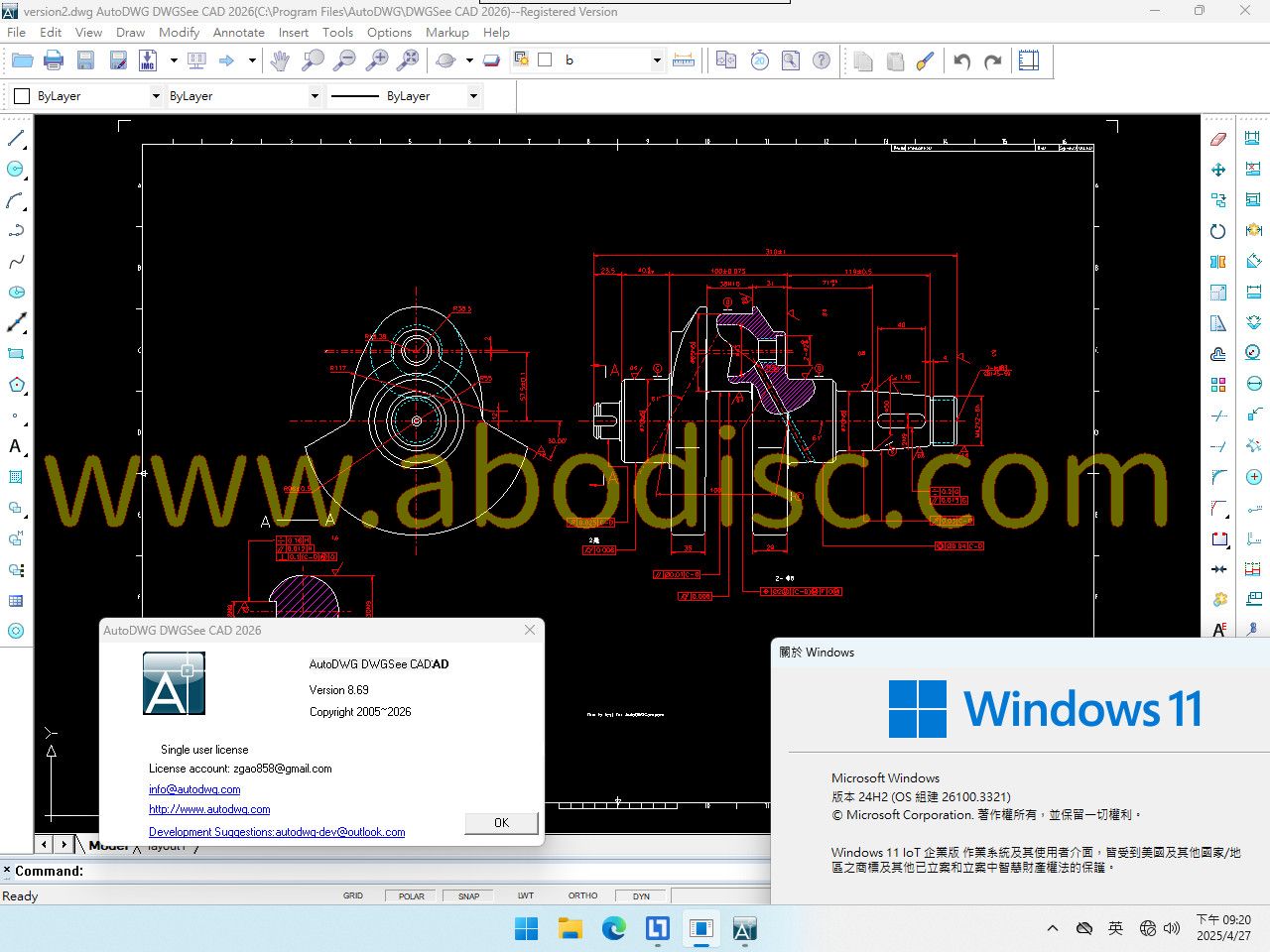Toggle DYN dynamic input
The width and height of the screenshot is (1270, 952).
coord(641,895)
